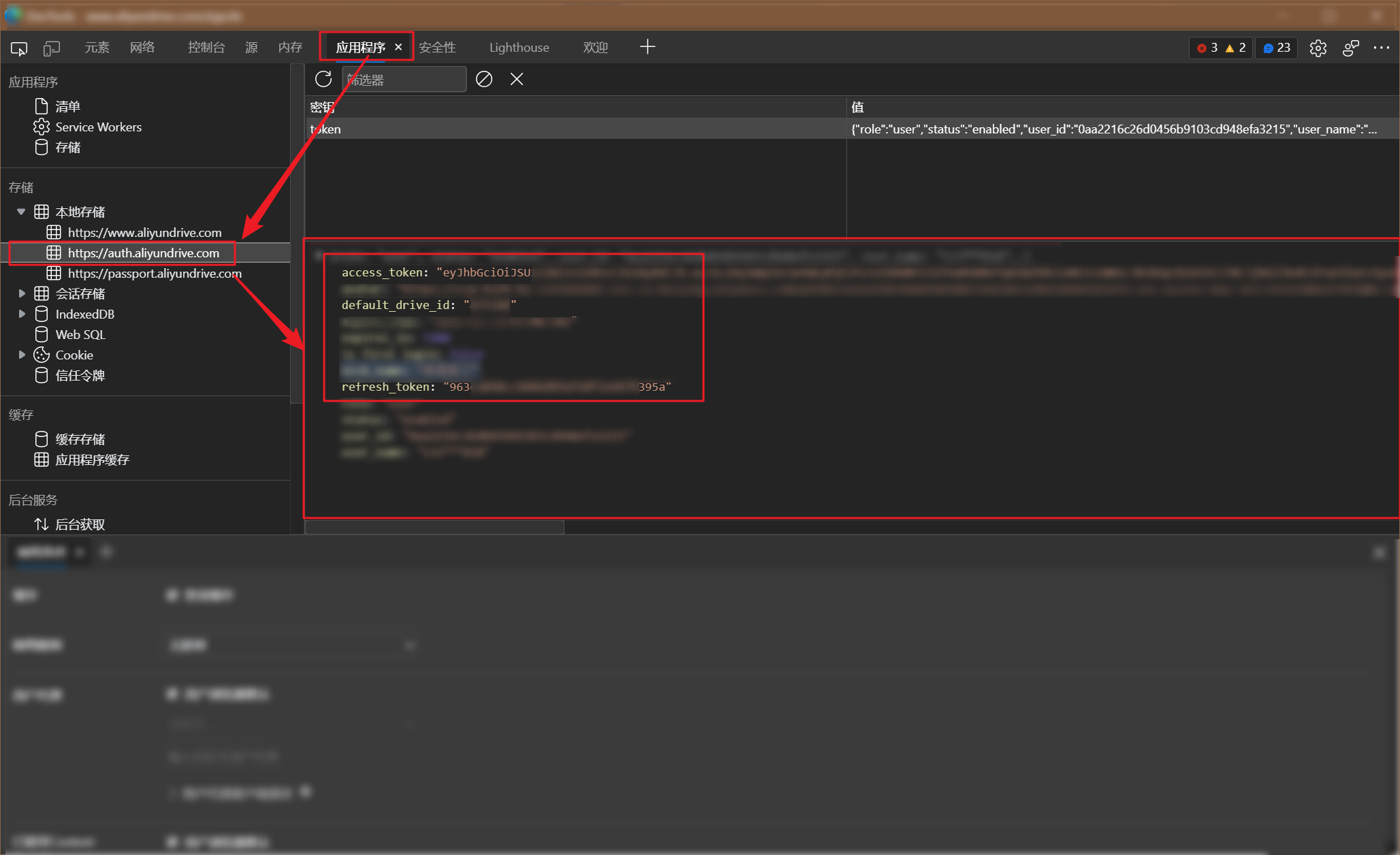Collapse the 本地存储 tree node
The width and height of the screenshot is (1400, 855).
(x=21, y=212)
